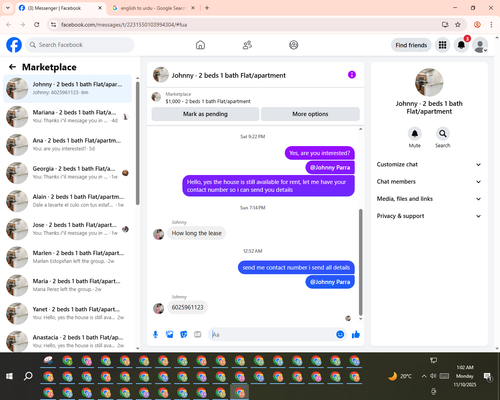The image size is (500, 400).
Task: Open weather 20°C tray widget
Action: tap(400, 376)
